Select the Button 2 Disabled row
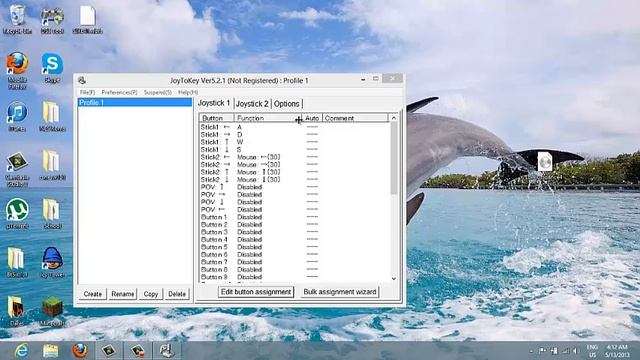 (294, 224)
